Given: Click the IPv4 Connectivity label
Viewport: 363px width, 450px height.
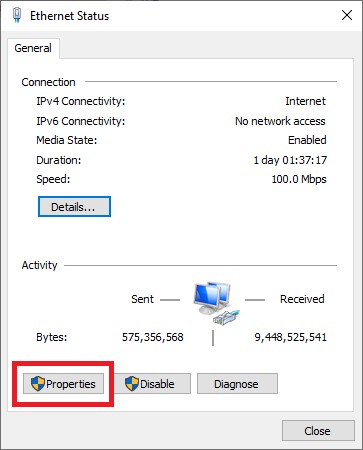Looking at the screenshot, I should click(x=81, y=101).
